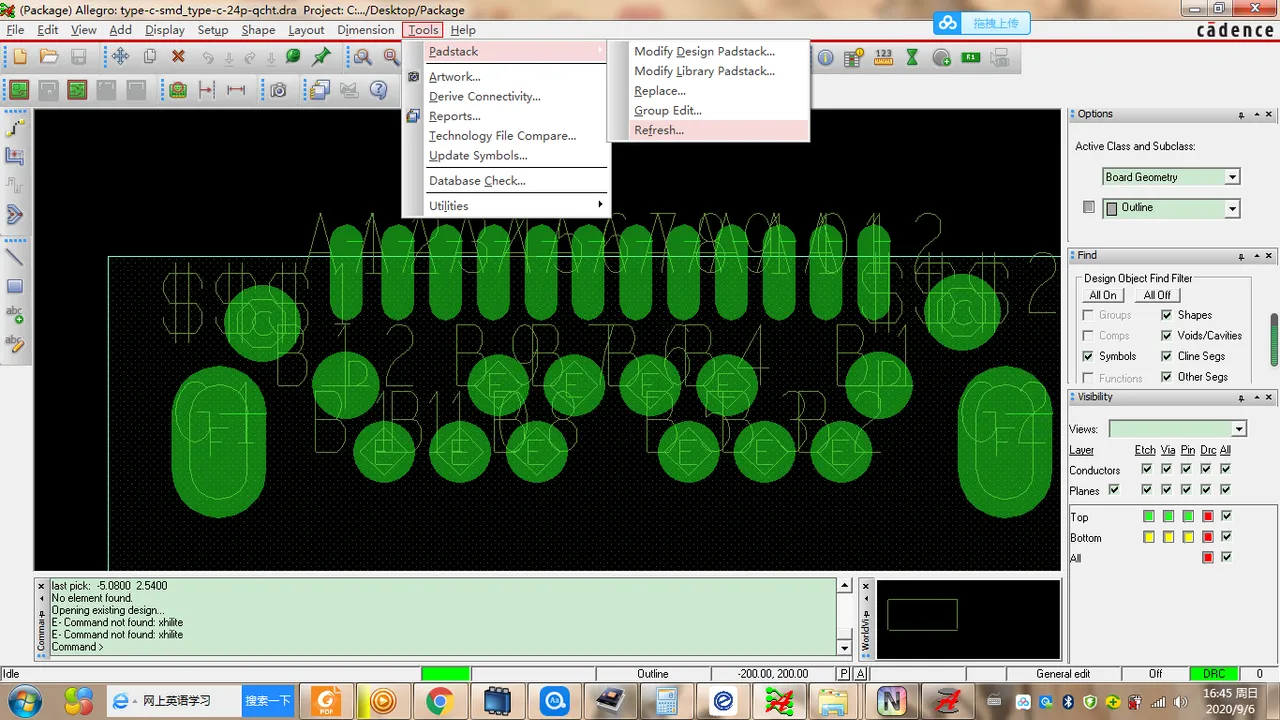The image size is (1280, 720).
Task: Toggle the Bottom layer All checkbox
Action: pyautogui.click(x=1226, y=537)
